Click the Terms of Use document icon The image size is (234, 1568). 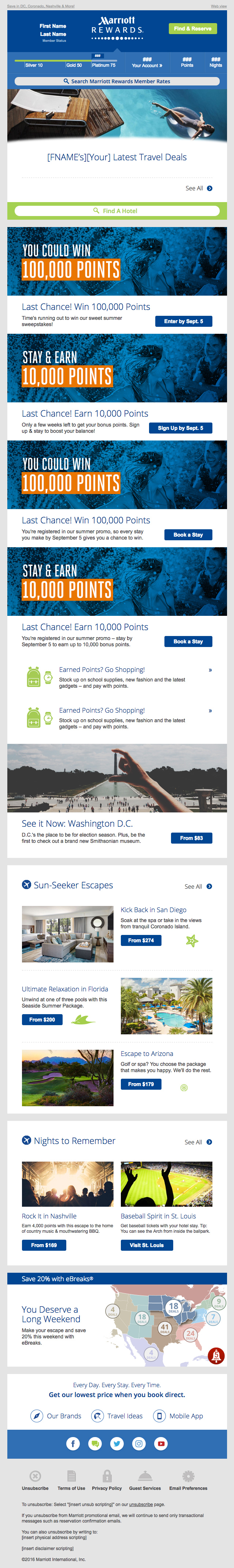(72, 1476)
